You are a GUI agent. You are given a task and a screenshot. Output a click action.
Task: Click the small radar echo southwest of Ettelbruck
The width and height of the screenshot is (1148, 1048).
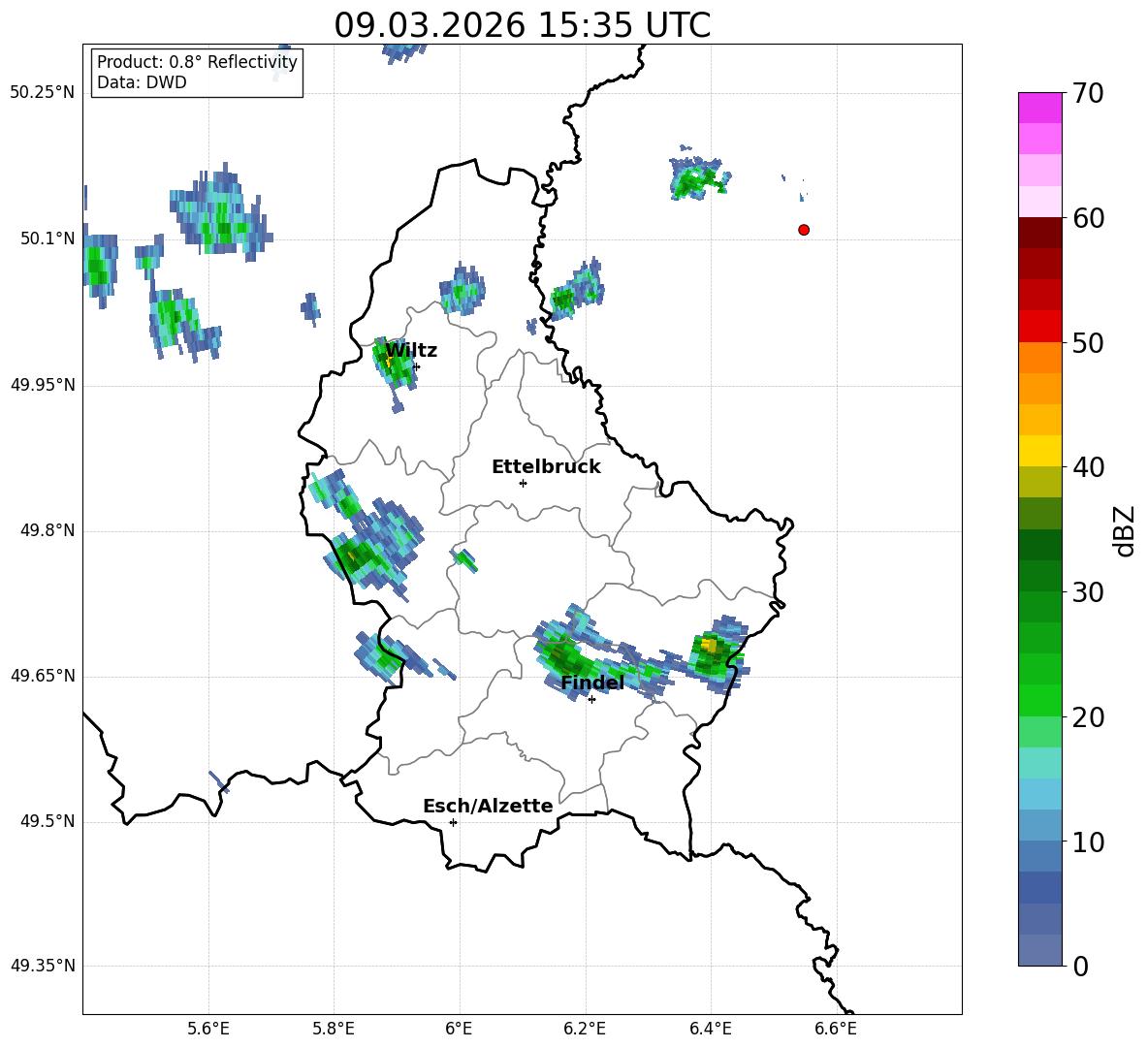465,559
